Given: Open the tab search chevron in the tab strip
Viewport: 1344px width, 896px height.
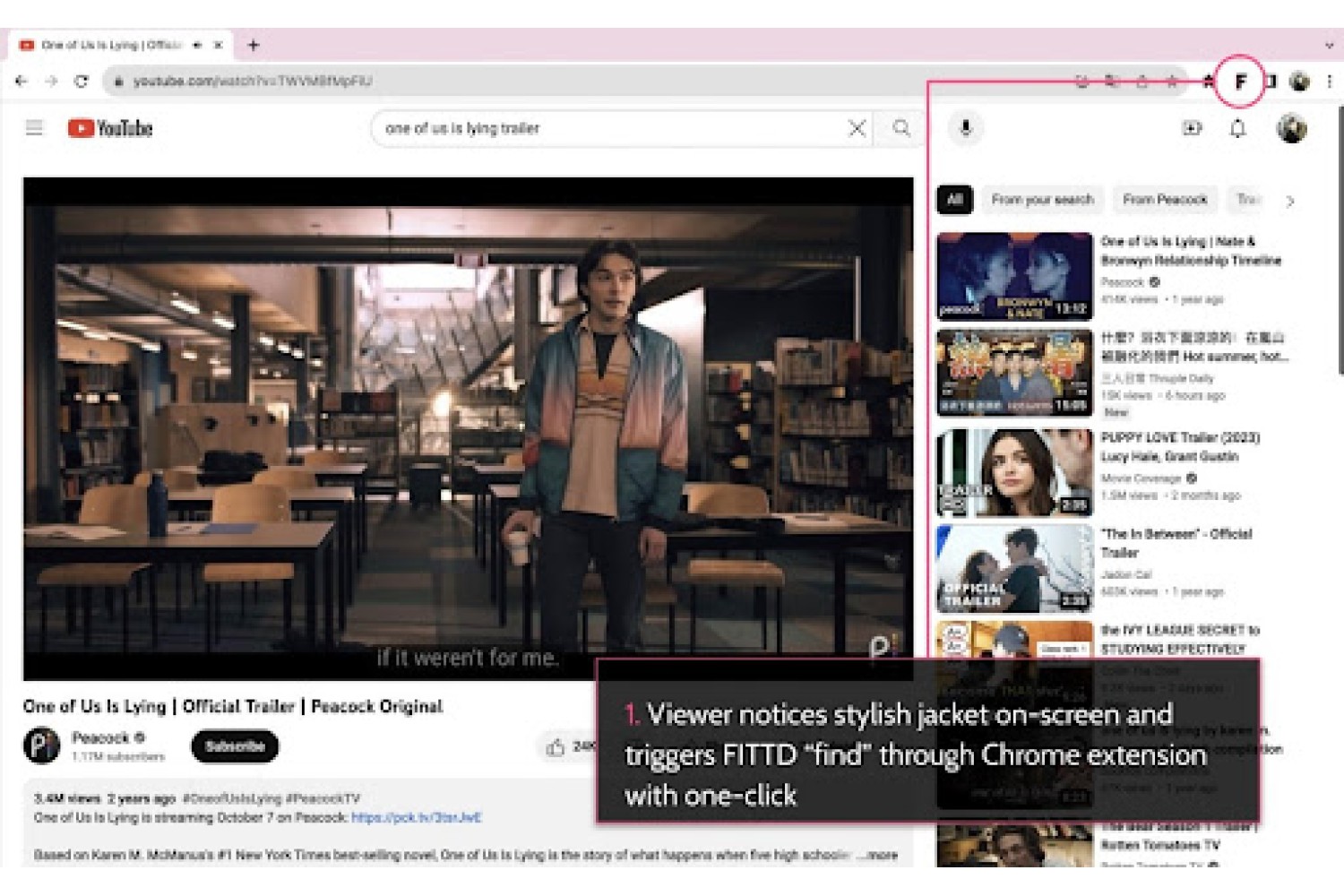Looking at the screenshot, I should pyautogui.click(x=1329, y=45).
